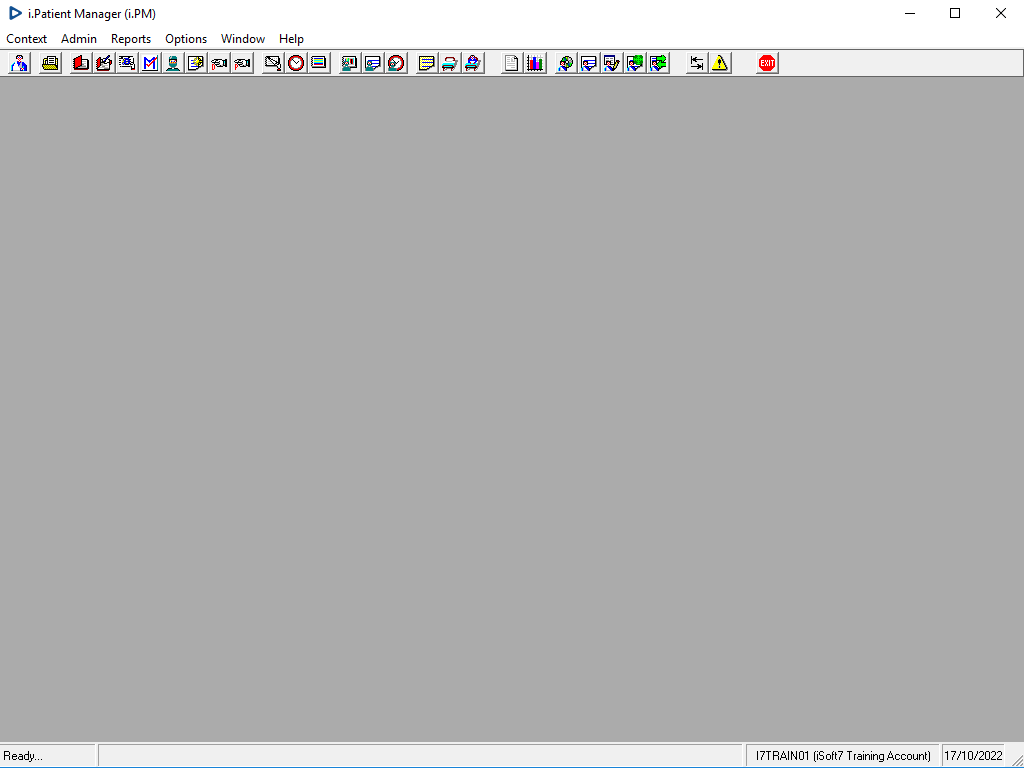
Task: Click the person with form and pencil icon
Action: pos(612,63)
